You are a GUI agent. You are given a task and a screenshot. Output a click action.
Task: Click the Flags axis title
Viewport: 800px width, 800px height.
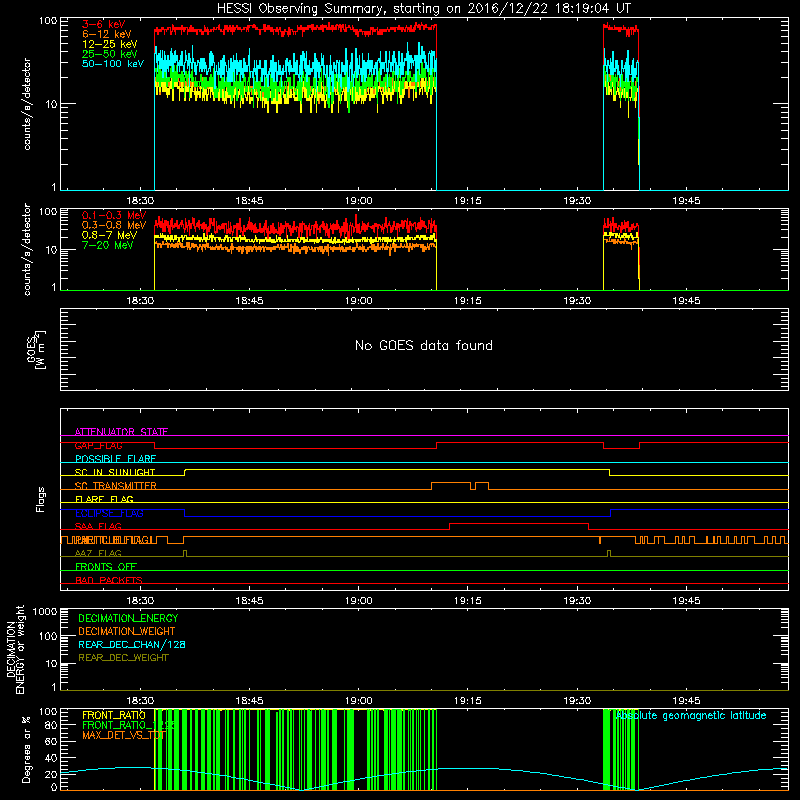pyautogui.click(x=40, y=499)
